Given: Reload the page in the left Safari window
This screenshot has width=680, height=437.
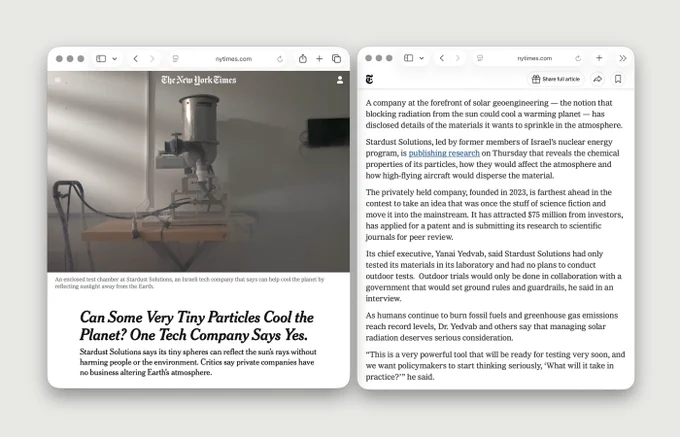Looking at the screenshot, I should pyautogui.click(x=280, y=59).
